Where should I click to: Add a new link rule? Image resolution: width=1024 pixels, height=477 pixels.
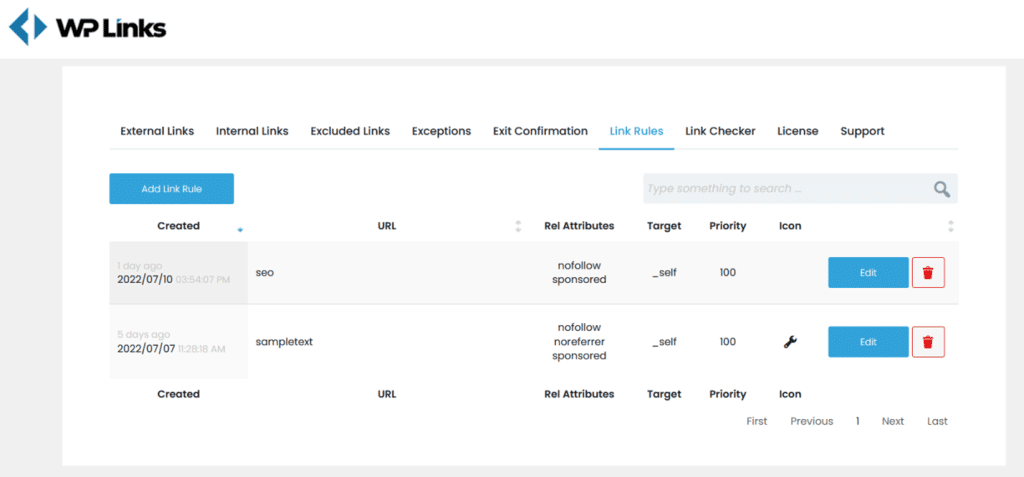tap(172, 189)
